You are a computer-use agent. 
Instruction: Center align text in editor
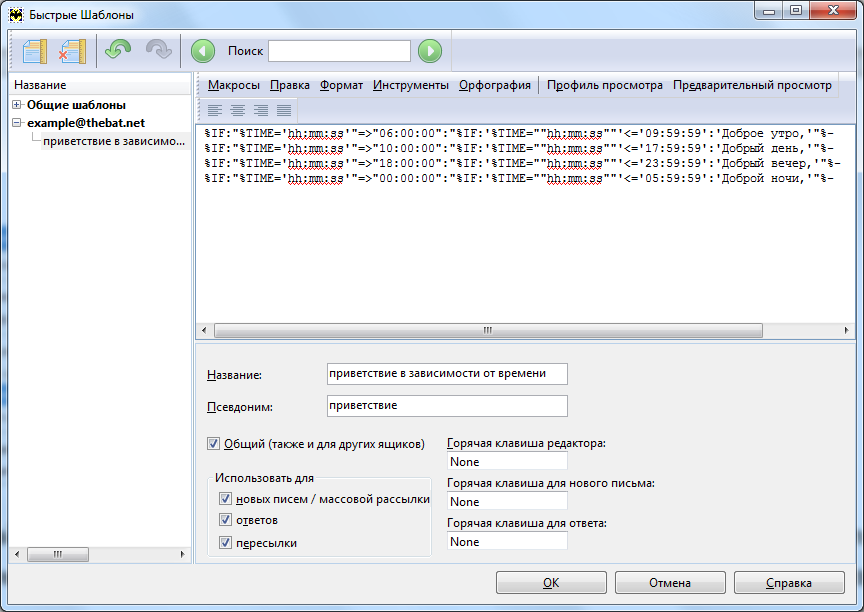click(238, 110)
